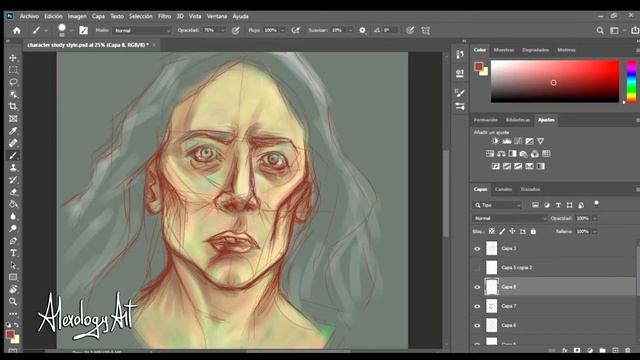
Task: Add a Vibrance triangle adjustment
Action: pos(540,141)
